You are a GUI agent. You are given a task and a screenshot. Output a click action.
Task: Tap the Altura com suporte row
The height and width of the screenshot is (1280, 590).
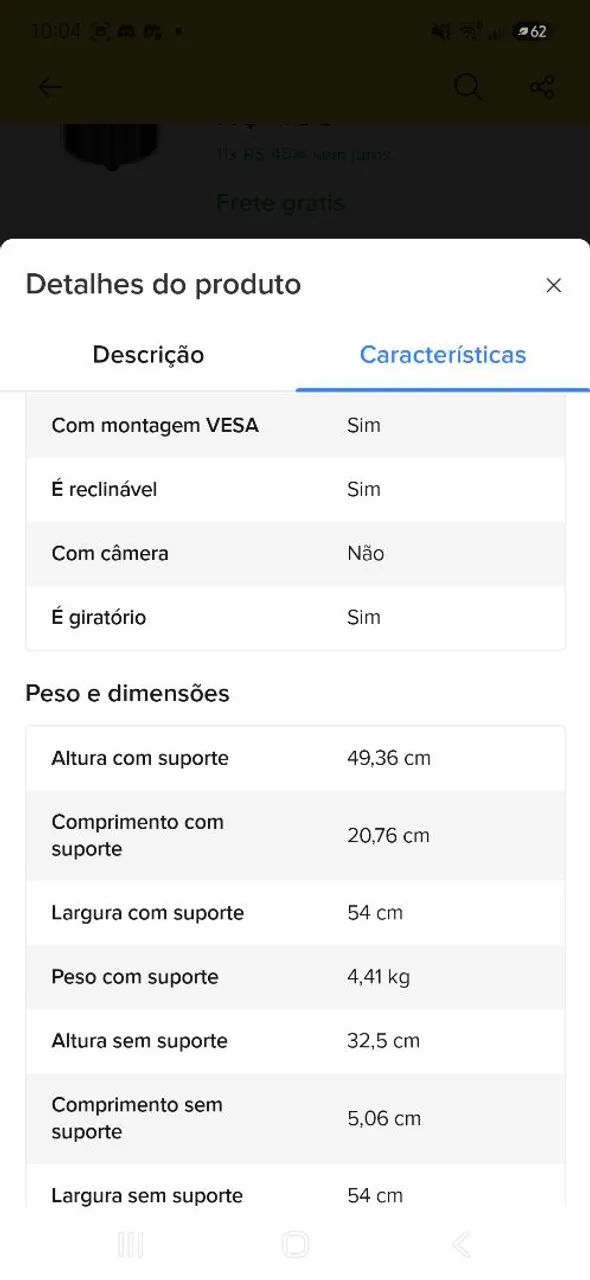(x=295, y=758)
